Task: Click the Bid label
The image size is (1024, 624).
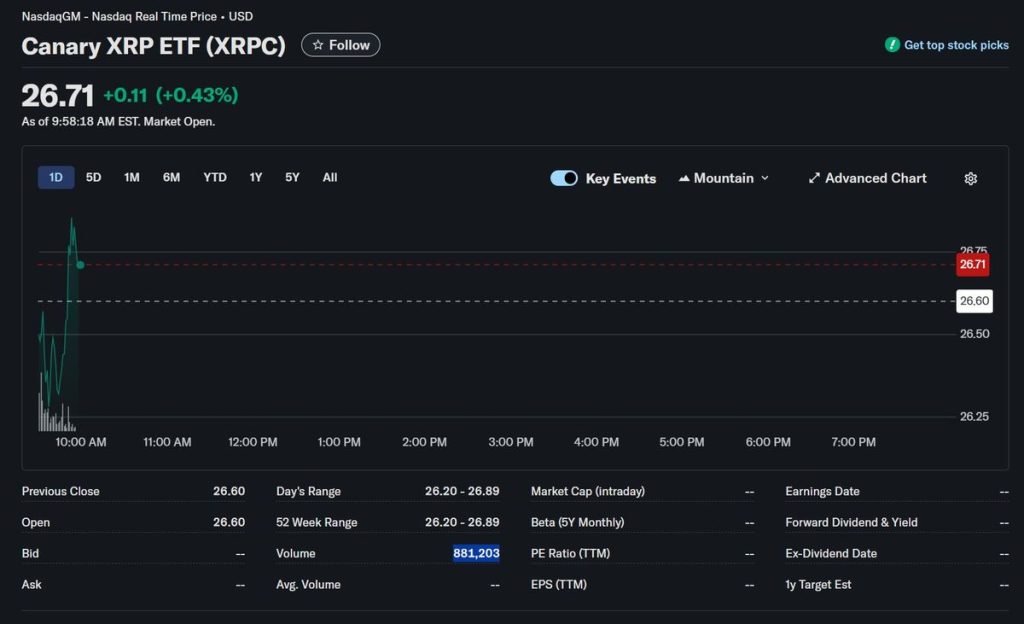Action: [30, 554]
